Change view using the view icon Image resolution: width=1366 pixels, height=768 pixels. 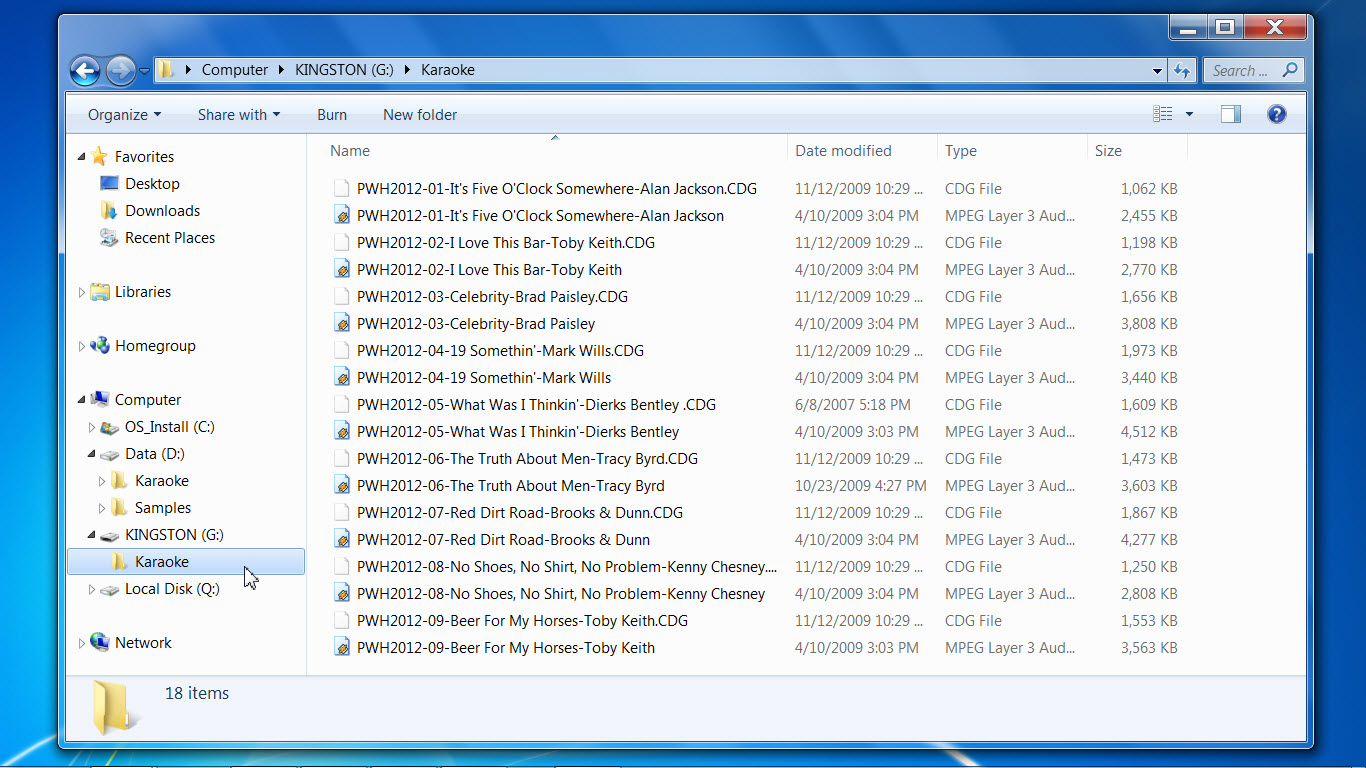click(1162, 114)
